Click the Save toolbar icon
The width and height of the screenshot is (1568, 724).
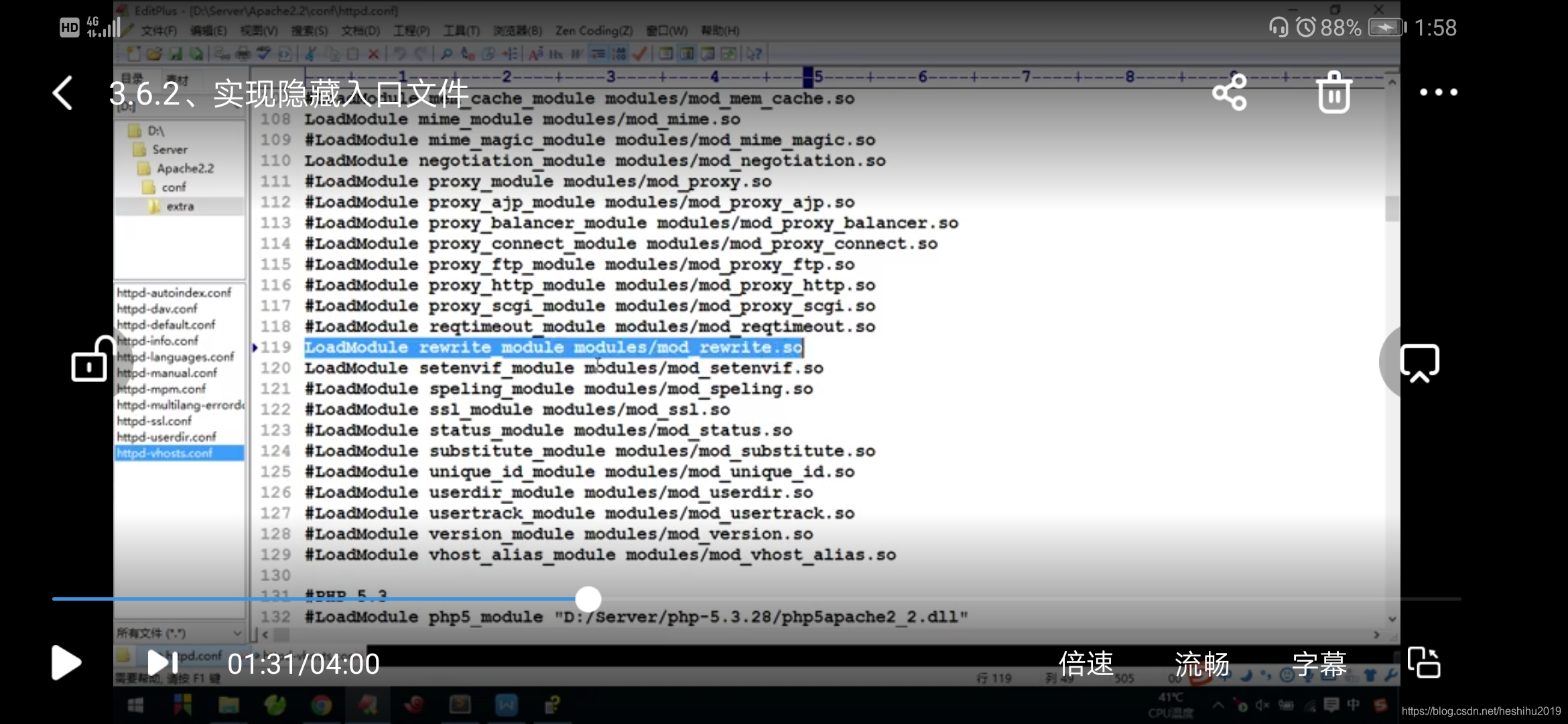(x=176, y=54)
